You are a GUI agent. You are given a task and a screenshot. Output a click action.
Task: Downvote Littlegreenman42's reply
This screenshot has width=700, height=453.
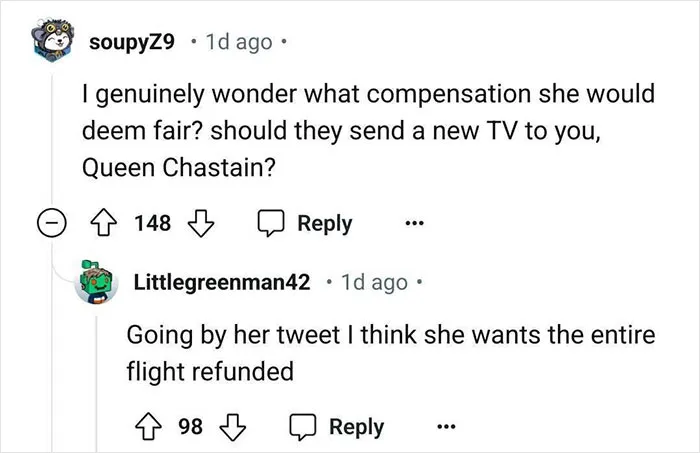(x=233, y=427)
